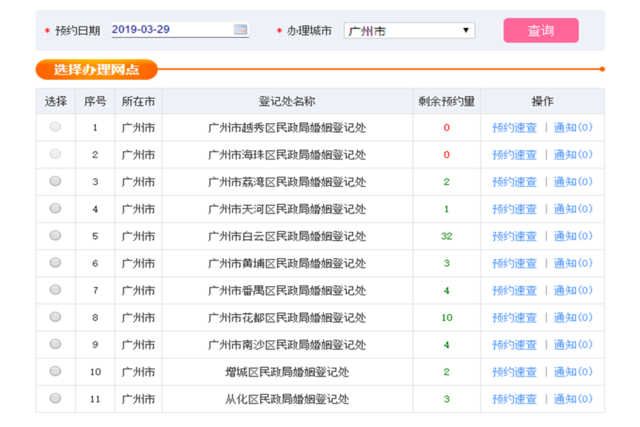640x427 pixels.
Task: Click 预约速查 link for 越秀区 row
Action: tap(514, 128)
